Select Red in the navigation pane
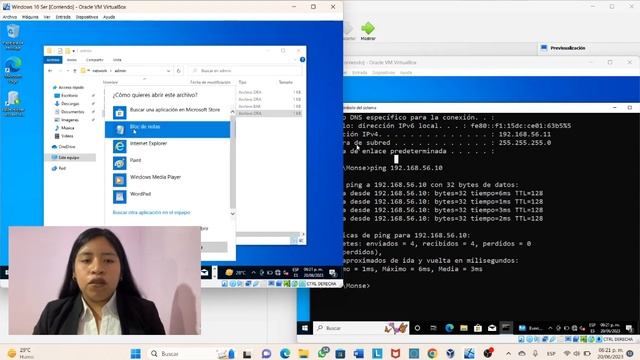 pyautogui.click(x=62, y=168)
